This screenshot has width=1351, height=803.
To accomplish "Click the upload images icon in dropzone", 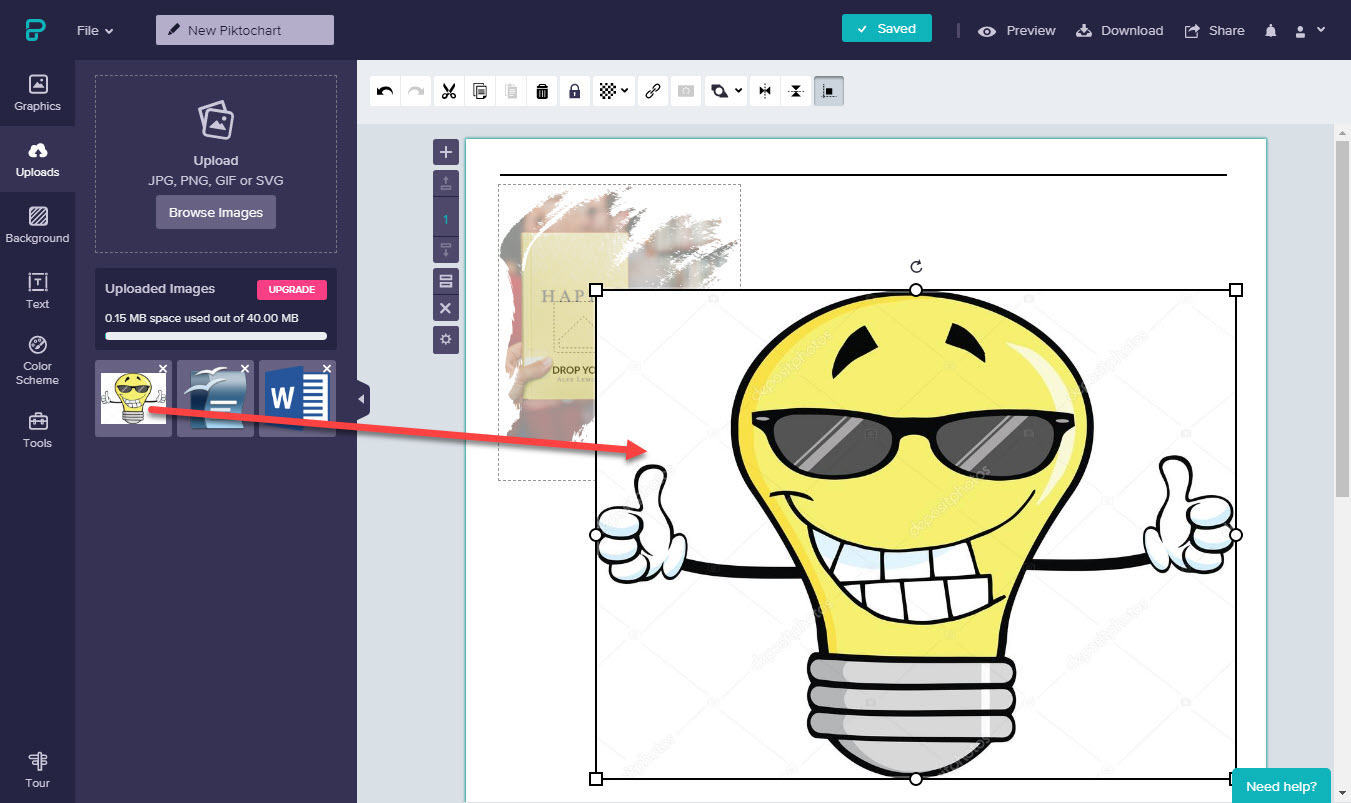I will click(216, 121).
